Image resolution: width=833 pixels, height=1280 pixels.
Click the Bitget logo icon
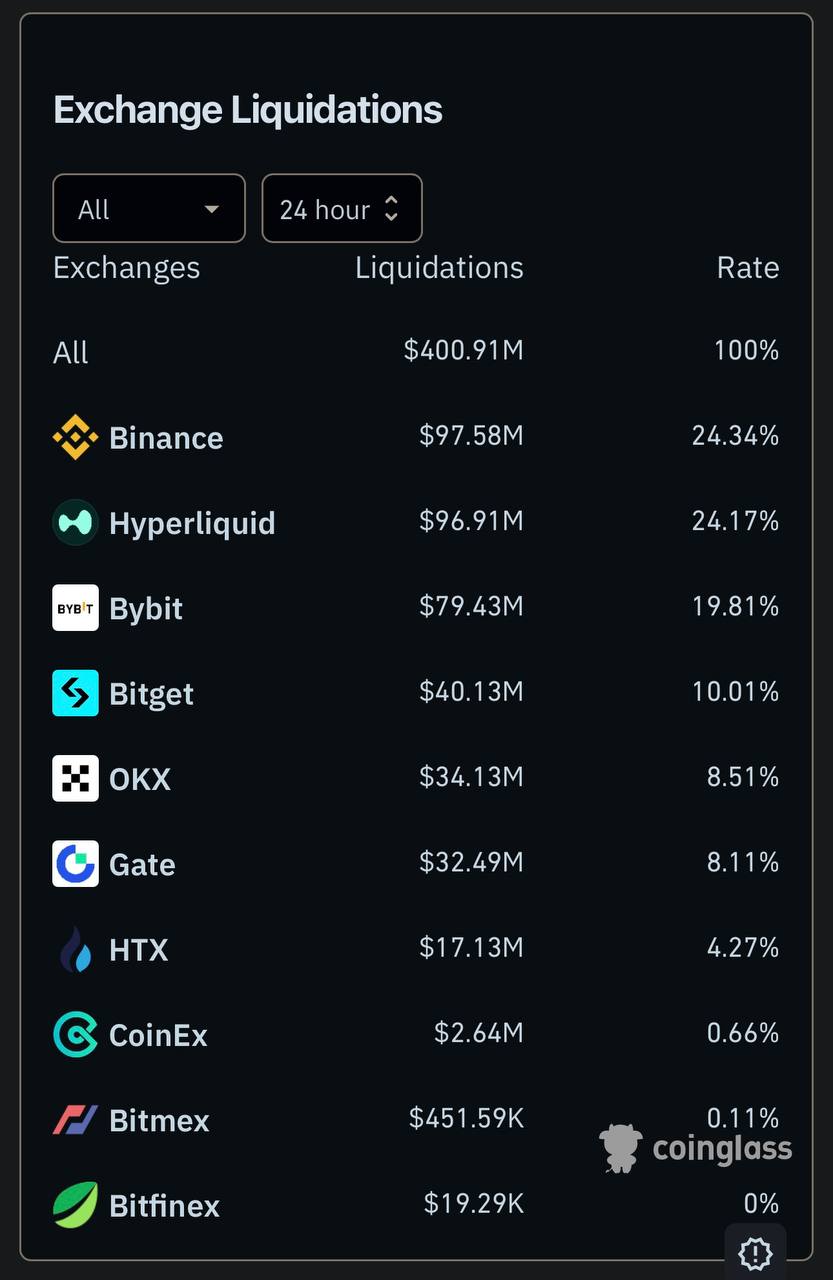point(75,693)
